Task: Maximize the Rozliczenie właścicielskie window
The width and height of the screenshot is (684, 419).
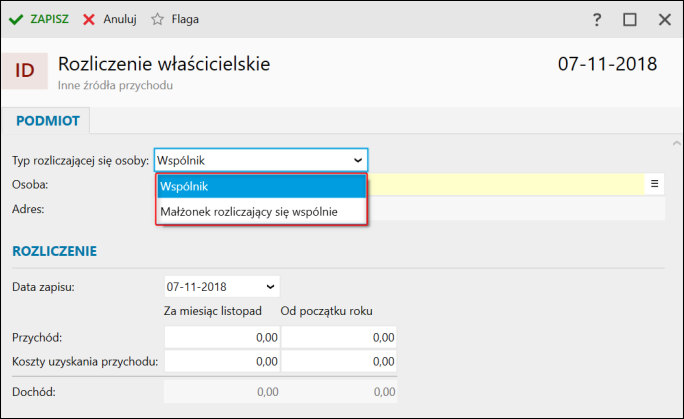Action: (x=630, y=19)
